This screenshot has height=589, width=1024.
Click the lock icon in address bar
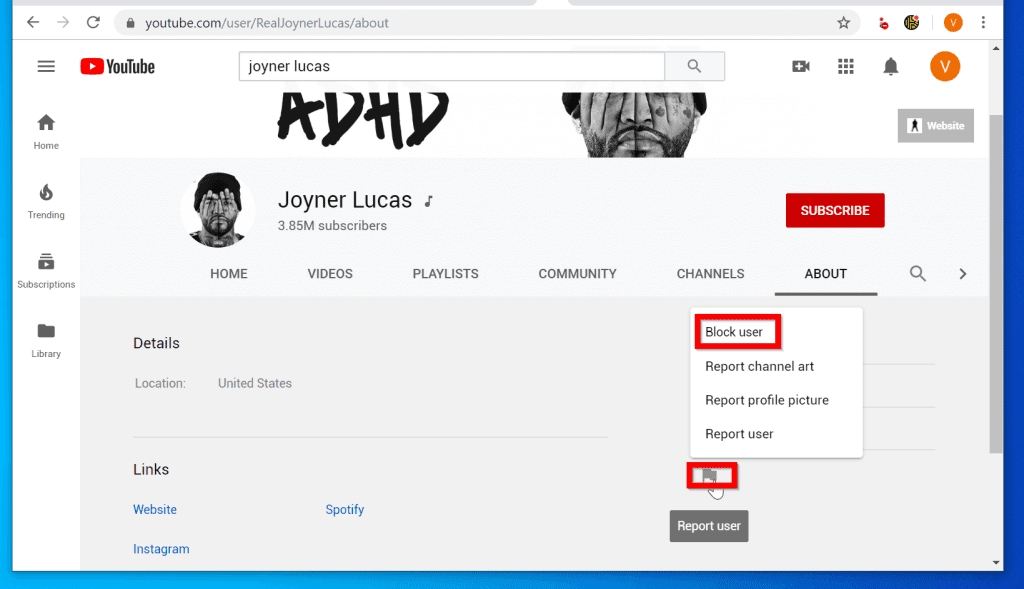130,23
